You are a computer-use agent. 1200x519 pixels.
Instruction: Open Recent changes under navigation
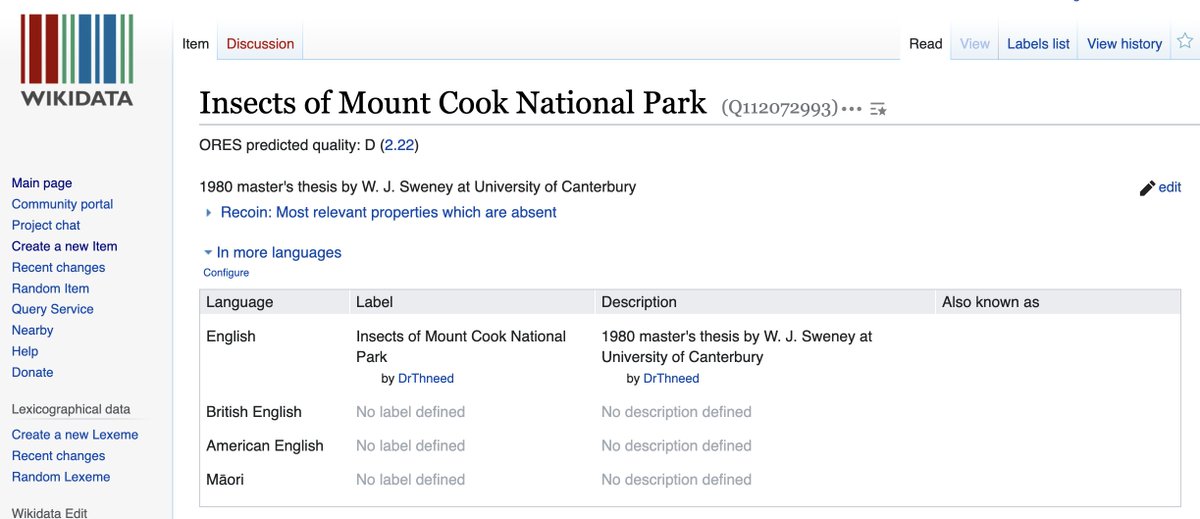click(58, 267)
